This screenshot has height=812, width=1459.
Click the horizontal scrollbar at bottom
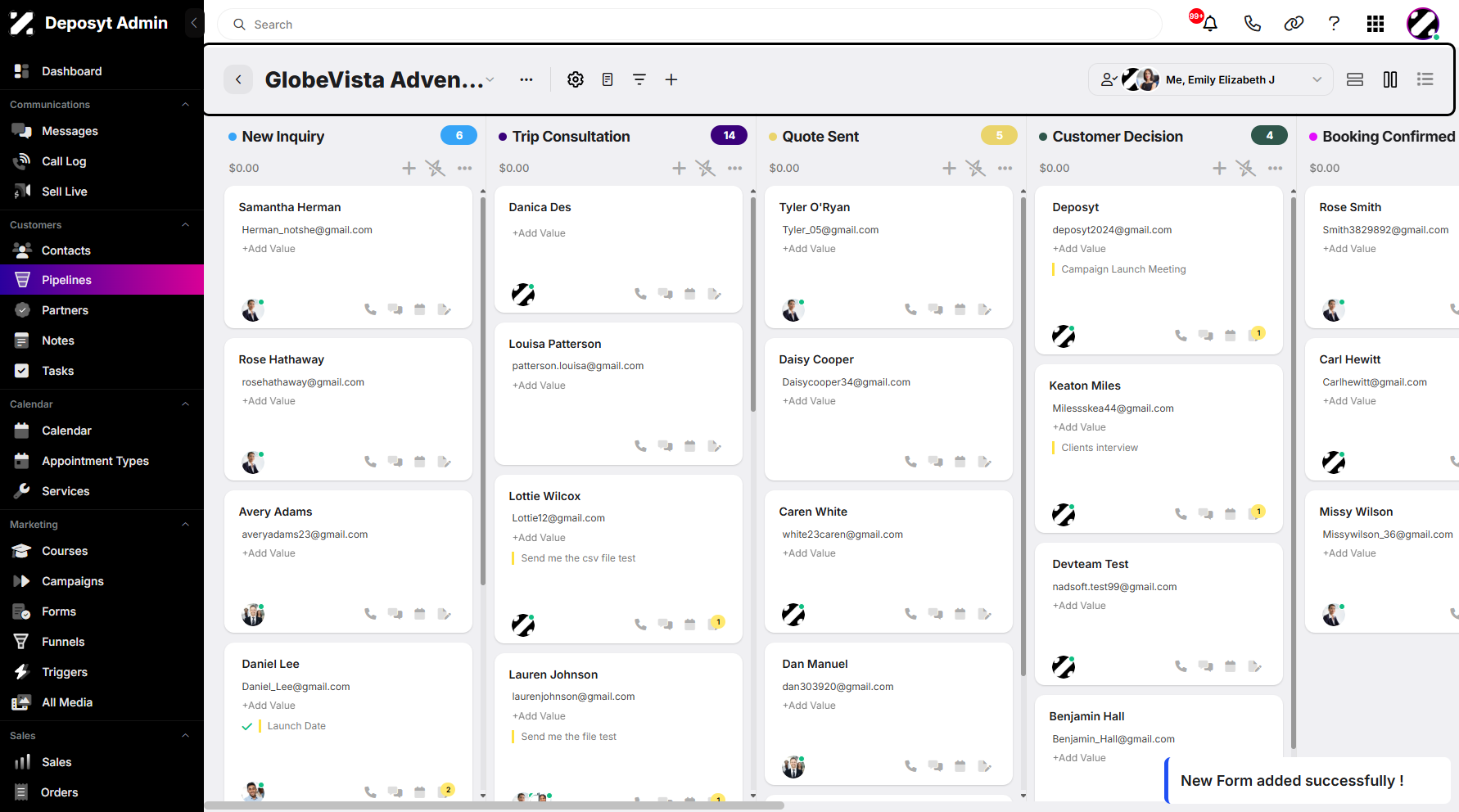495,805
